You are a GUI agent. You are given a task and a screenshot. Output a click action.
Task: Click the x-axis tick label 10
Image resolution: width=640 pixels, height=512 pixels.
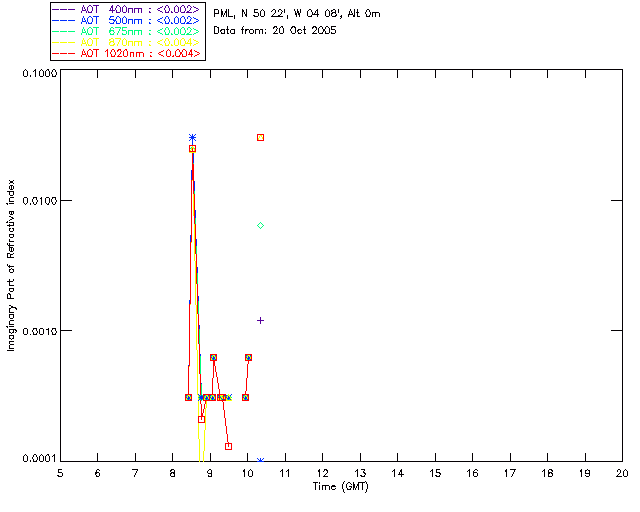(247, 473)
